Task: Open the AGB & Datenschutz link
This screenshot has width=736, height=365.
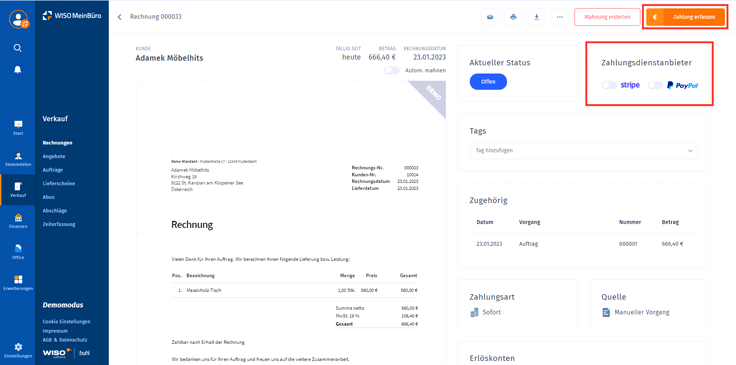Action: 65,340
